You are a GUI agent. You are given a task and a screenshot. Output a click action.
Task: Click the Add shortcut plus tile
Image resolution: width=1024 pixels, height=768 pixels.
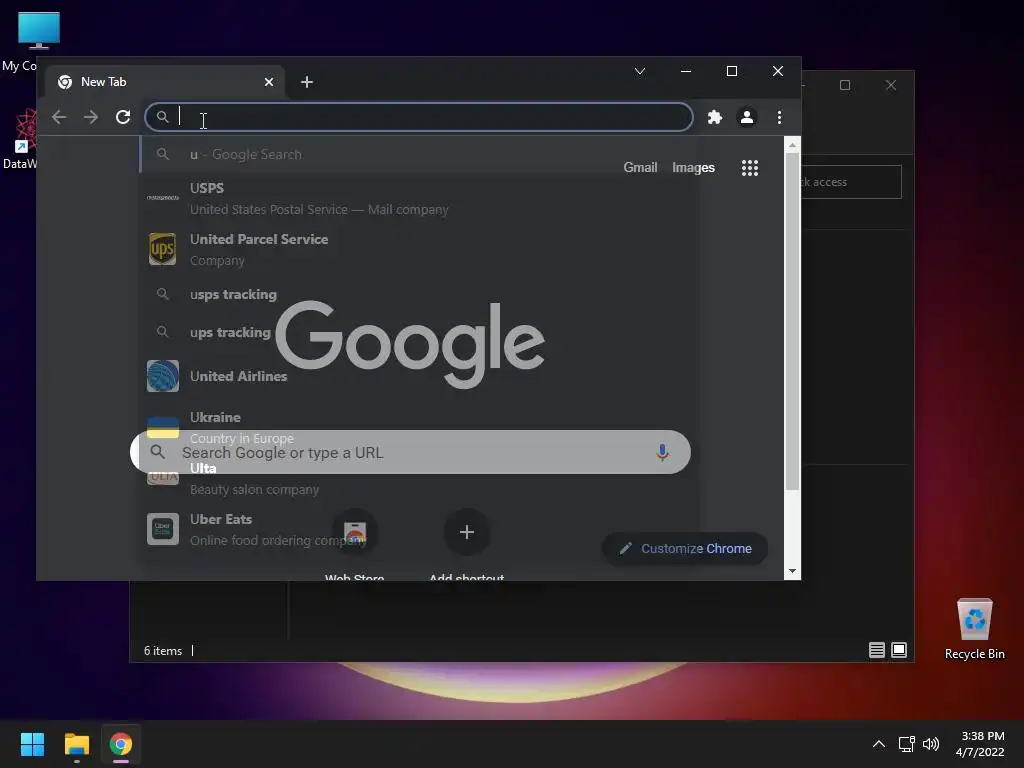(x=466, y=532)
